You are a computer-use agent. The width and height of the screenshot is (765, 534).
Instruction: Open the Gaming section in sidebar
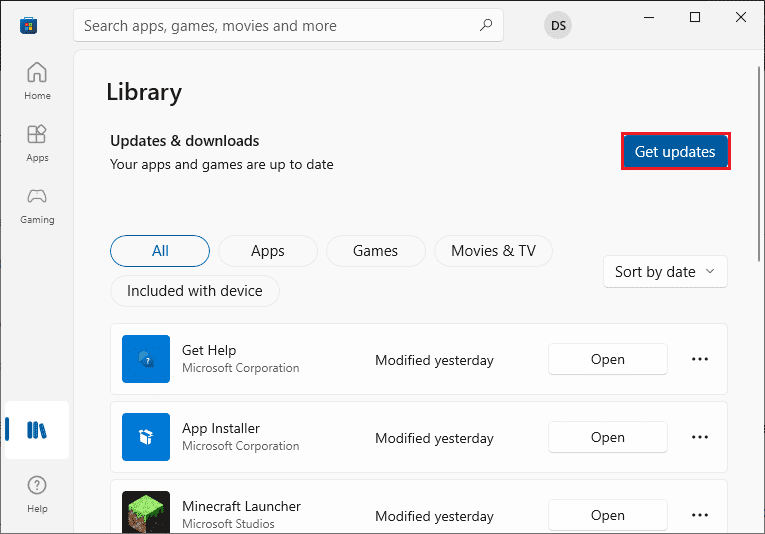[x=37, y=204]
